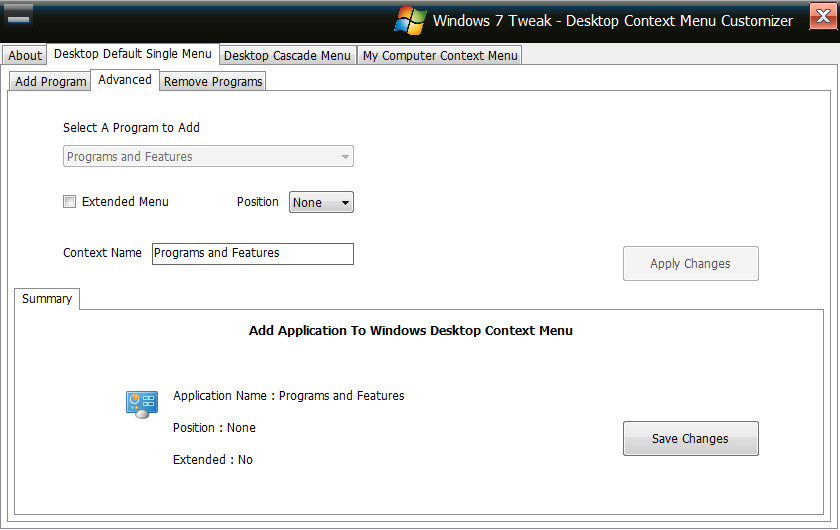Focus the Context Name text field

click(x=252, y=254)
